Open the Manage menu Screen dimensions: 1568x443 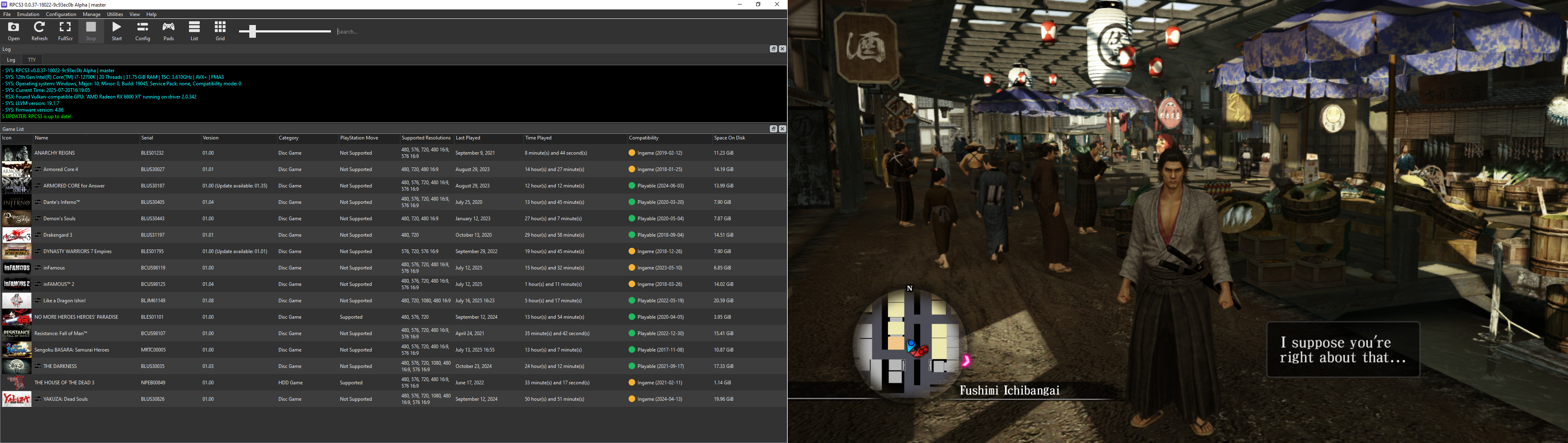click(x=91, y=14)
